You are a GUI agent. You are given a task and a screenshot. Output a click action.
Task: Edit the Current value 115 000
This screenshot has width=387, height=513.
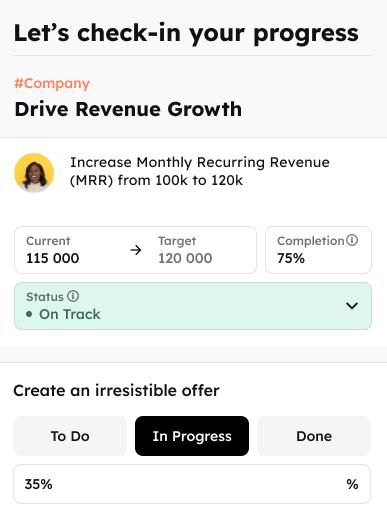pyautogui.click(x=53, y=258)
